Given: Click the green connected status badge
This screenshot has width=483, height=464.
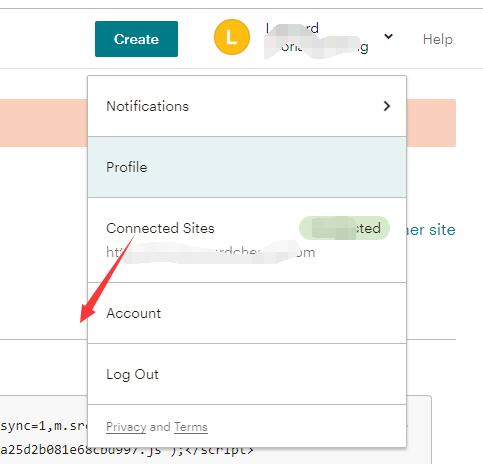Looking at the screenshot, I should click(x=344, y=228).
